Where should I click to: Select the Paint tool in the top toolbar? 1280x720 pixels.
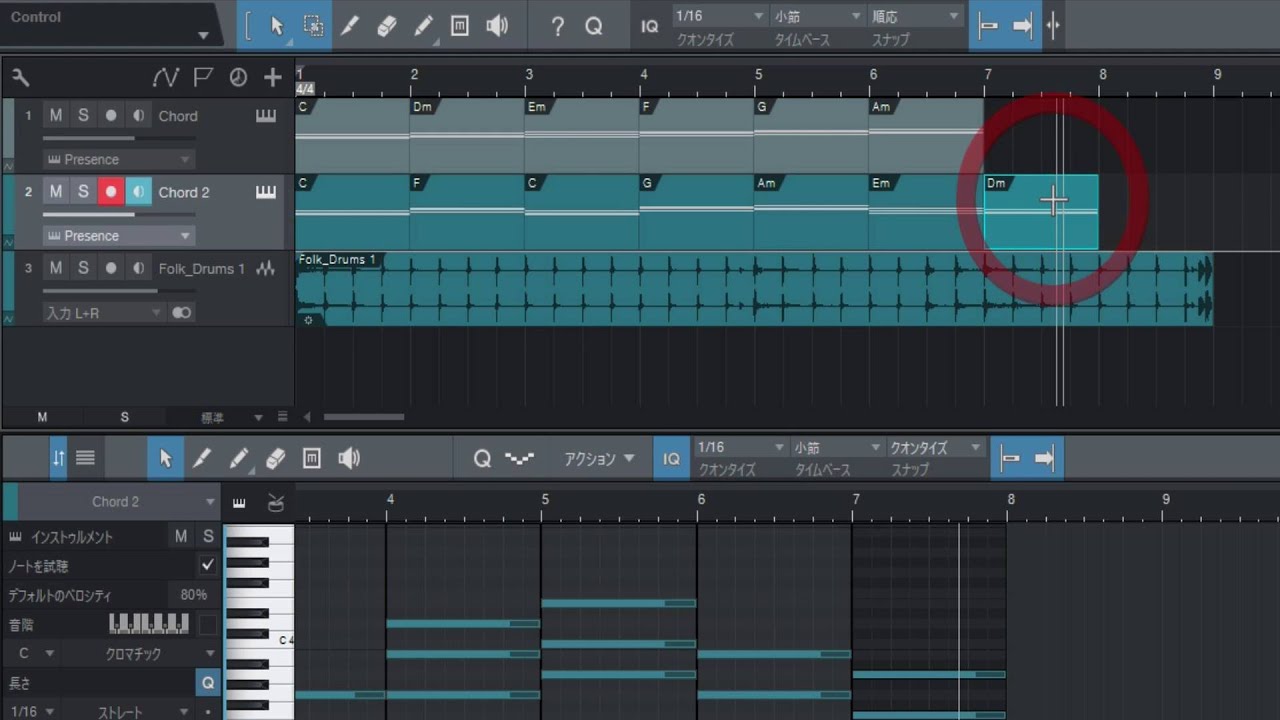click(x=424, y=26)
